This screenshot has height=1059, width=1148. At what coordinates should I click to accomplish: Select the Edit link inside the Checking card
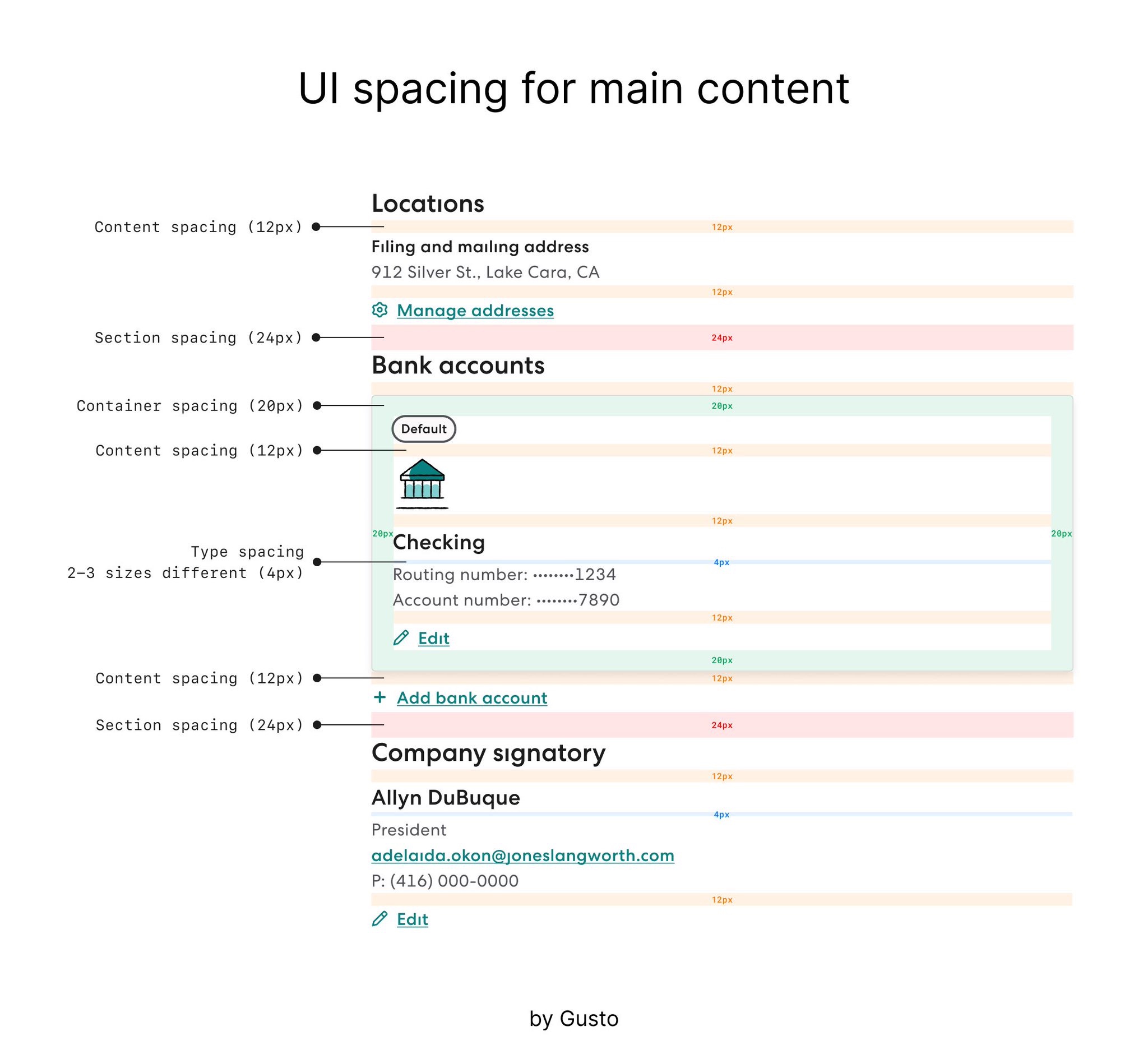pos(434,639)
